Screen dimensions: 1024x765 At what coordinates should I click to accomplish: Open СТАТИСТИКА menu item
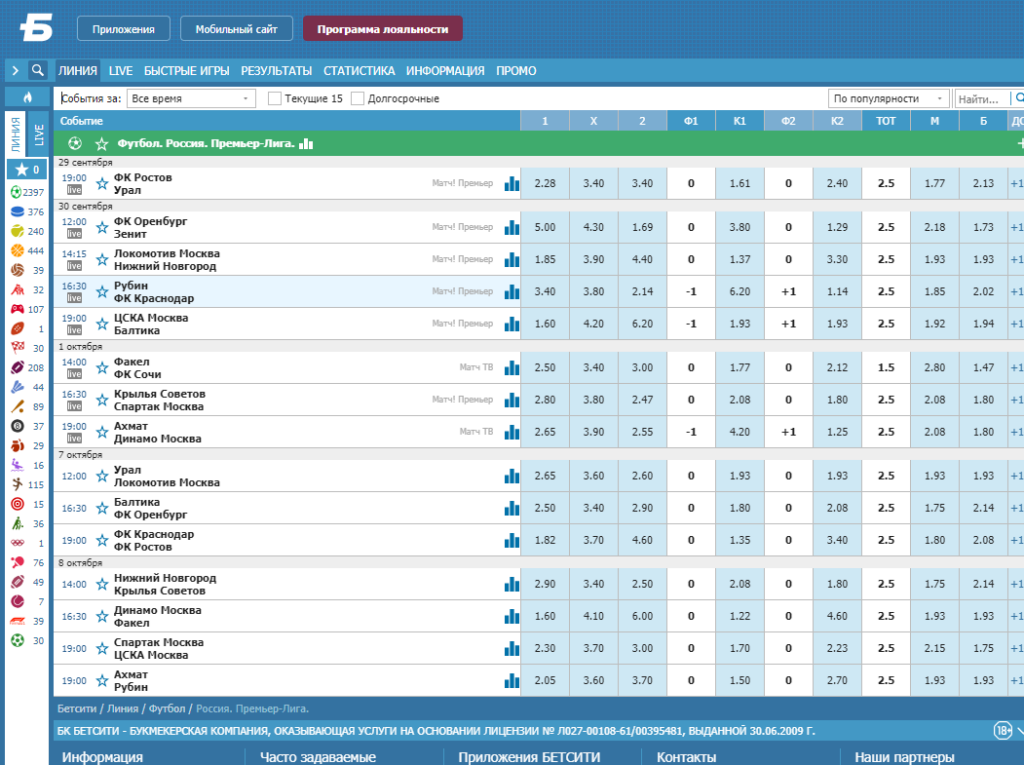pyautogui.click(x=359, y=71)
